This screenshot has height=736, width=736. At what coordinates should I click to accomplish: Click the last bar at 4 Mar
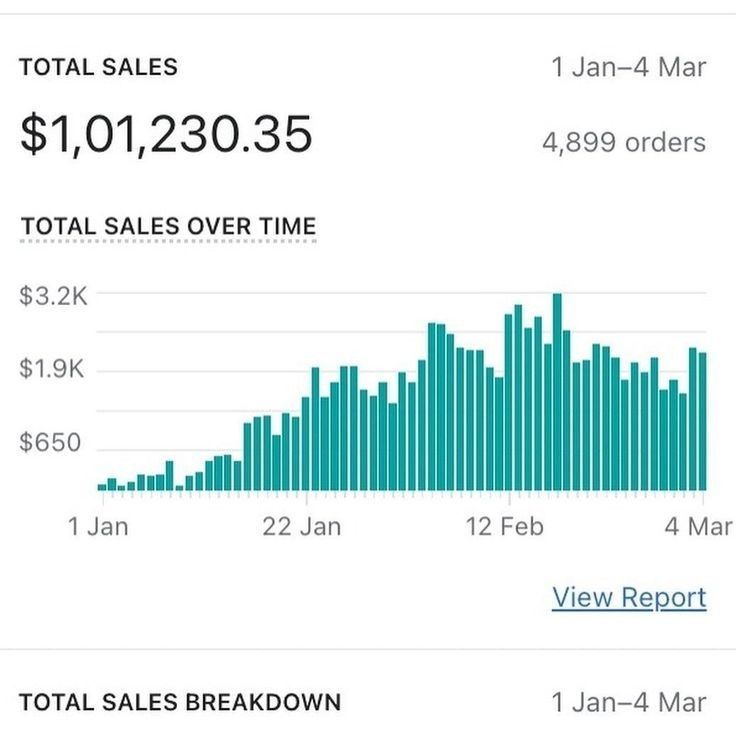click(702, 421)
